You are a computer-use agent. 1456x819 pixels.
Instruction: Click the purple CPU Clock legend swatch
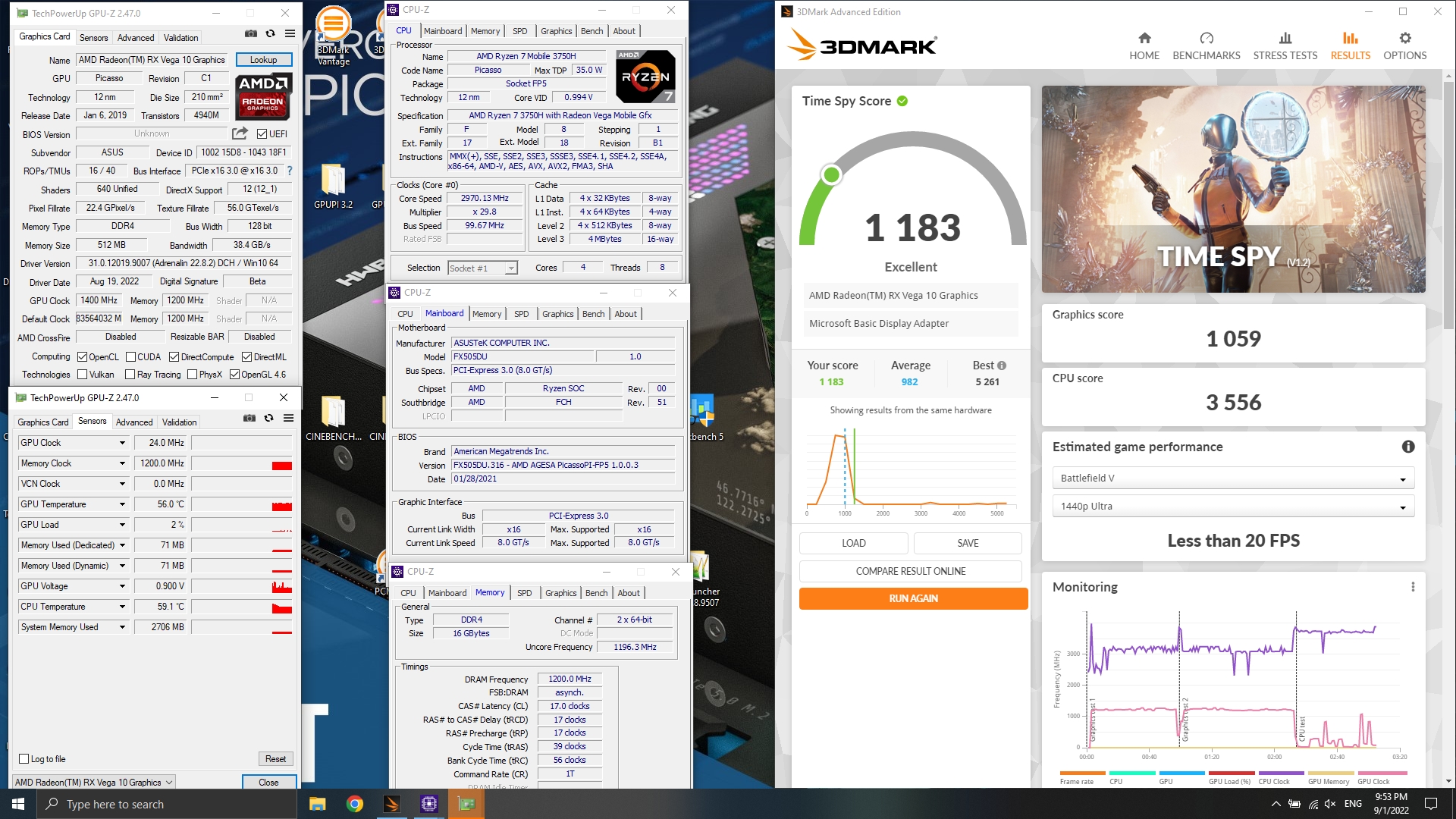[1281, 773]
